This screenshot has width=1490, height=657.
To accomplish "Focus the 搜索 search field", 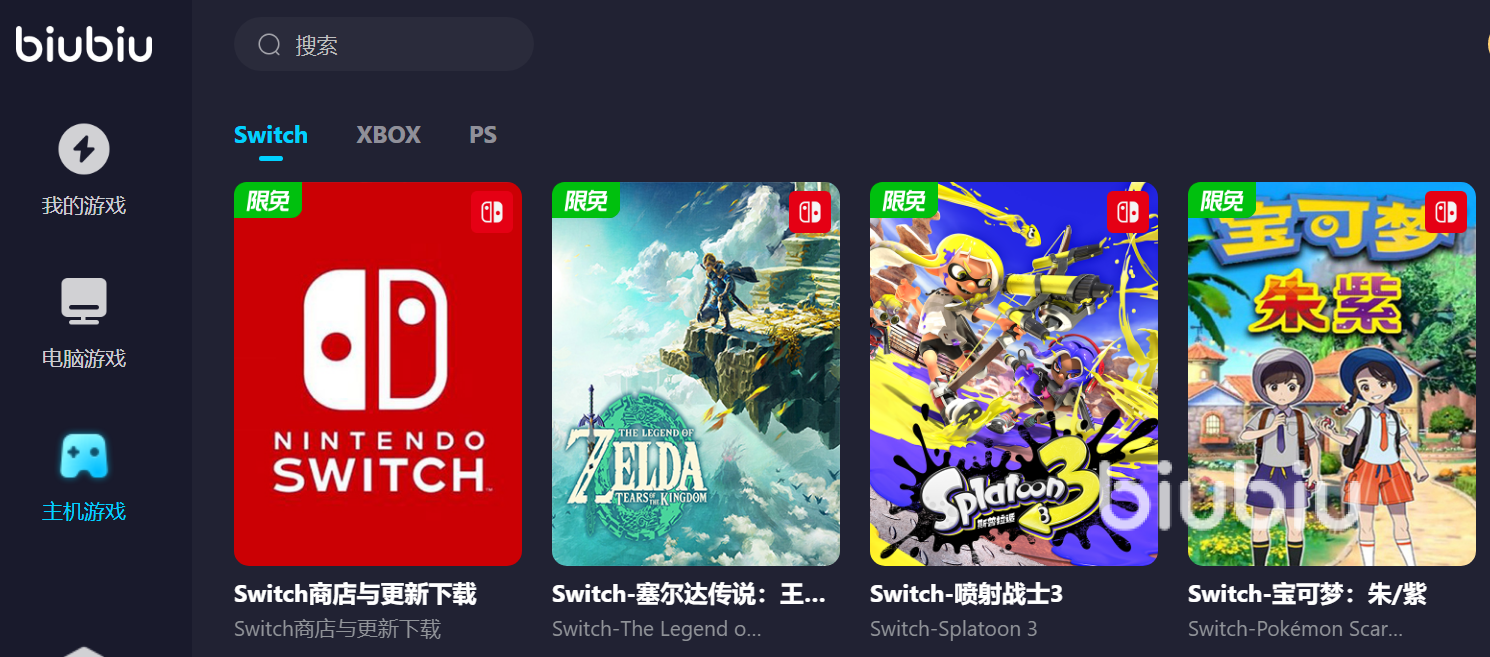I will pyautogui.click(x=384, y=44).
